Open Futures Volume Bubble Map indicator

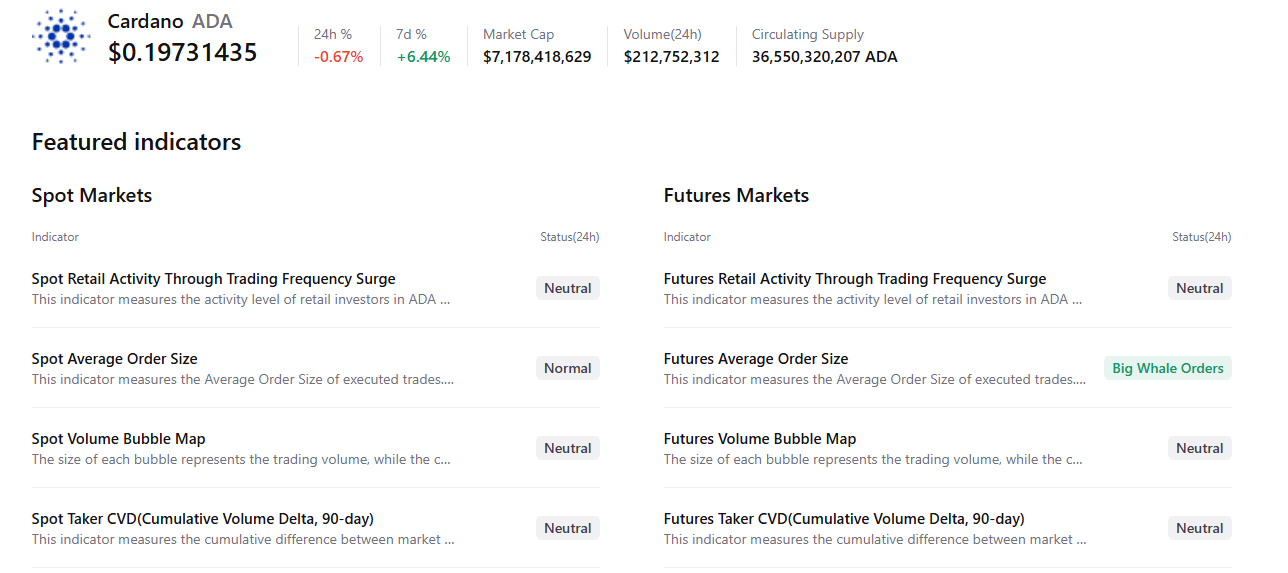(760, 439)
